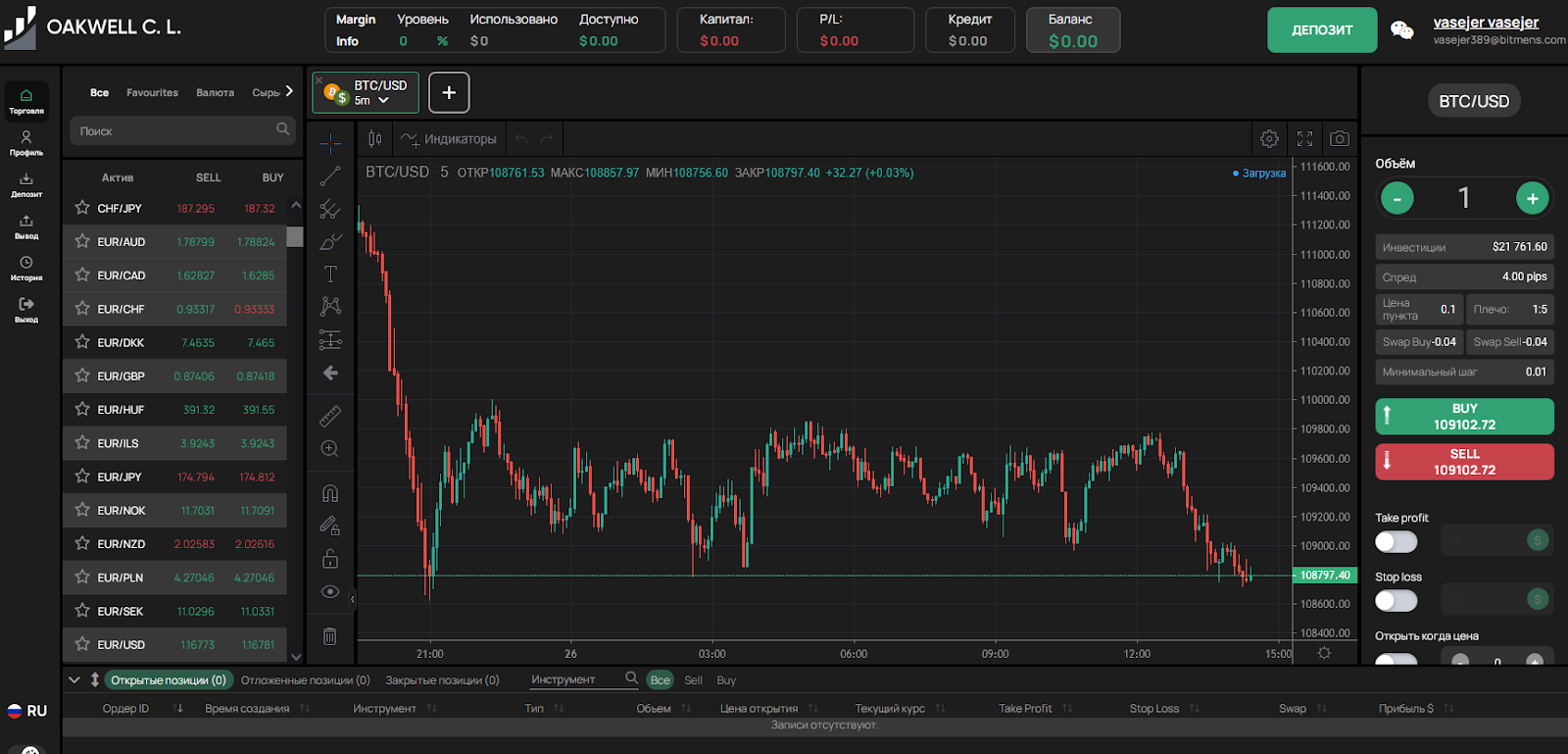The width and height of the screenshot is (1568, 754).
Task: Open the 5m timeframe dropdown
Action: pos(372,101)
